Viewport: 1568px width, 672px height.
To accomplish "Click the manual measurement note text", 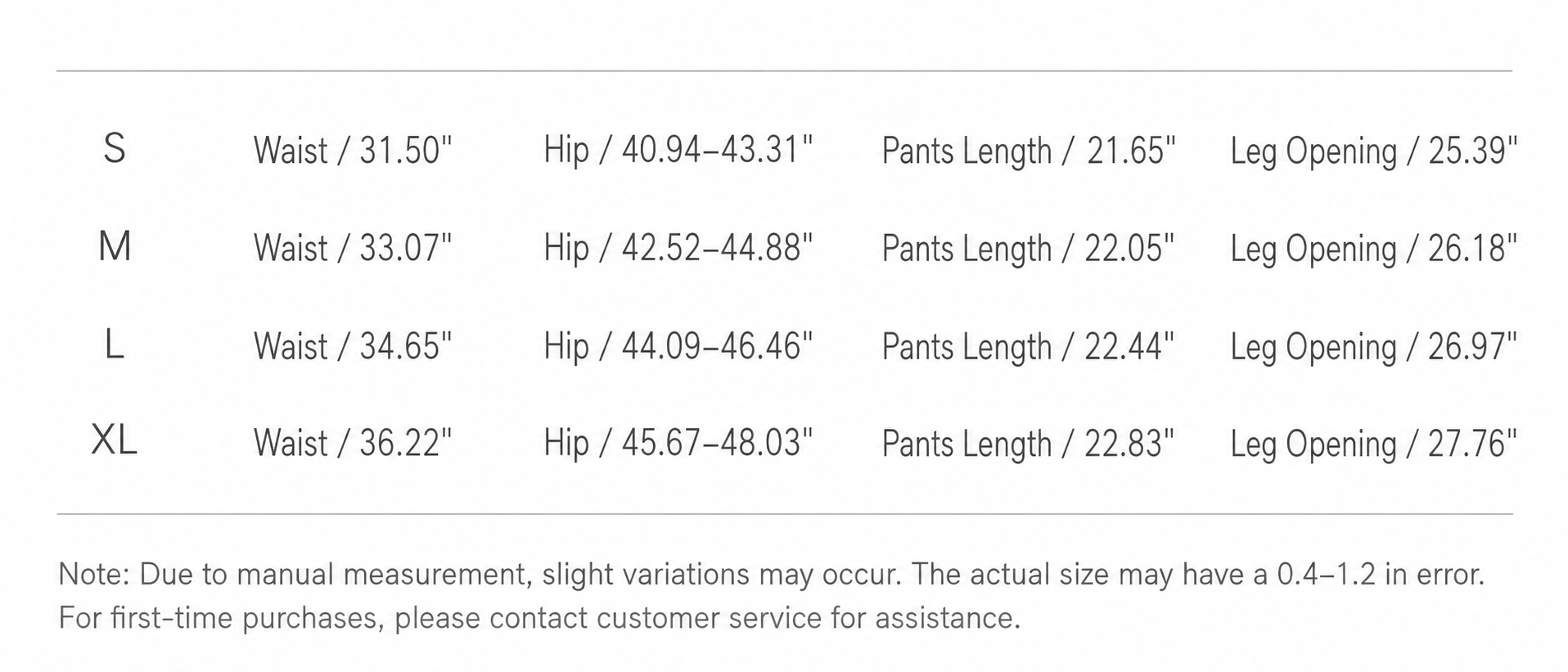I will 772,596.
